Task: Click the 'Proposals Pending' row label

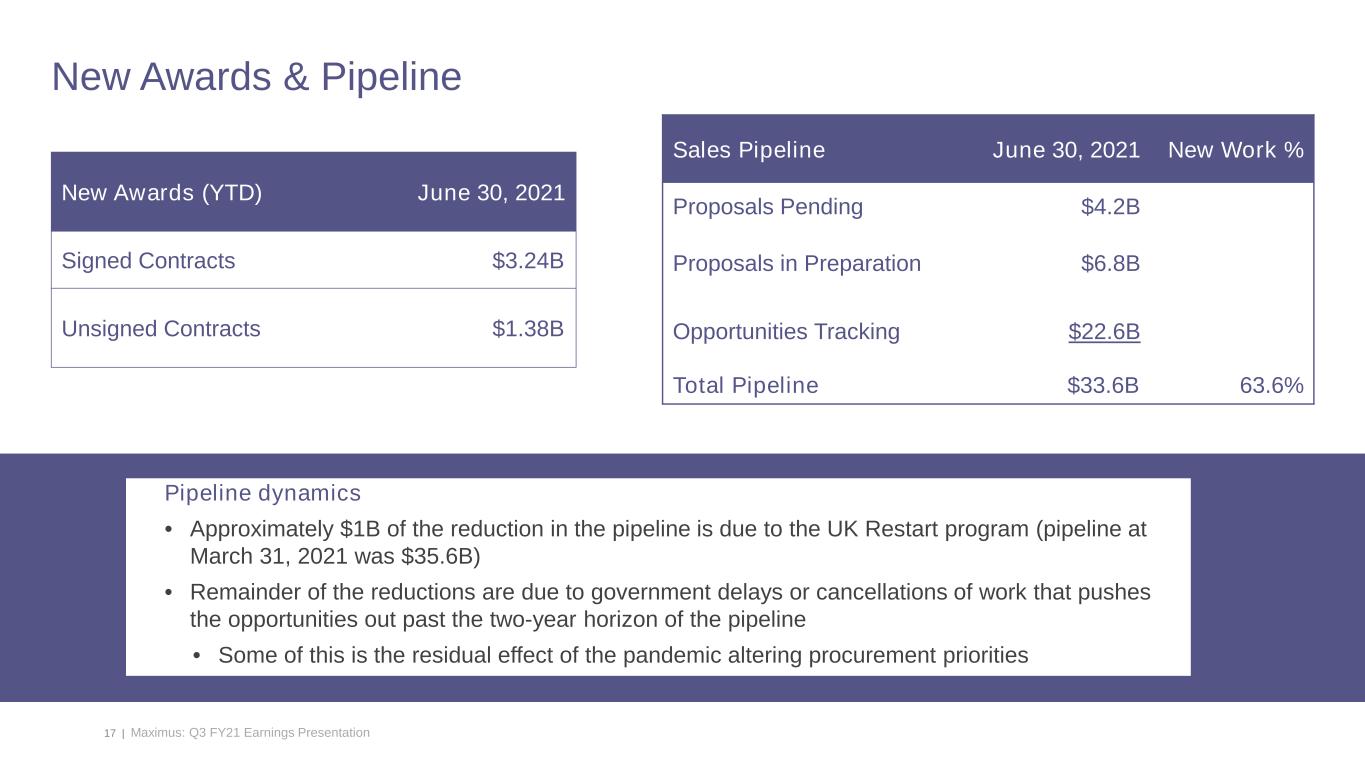Action: [767, 207]
